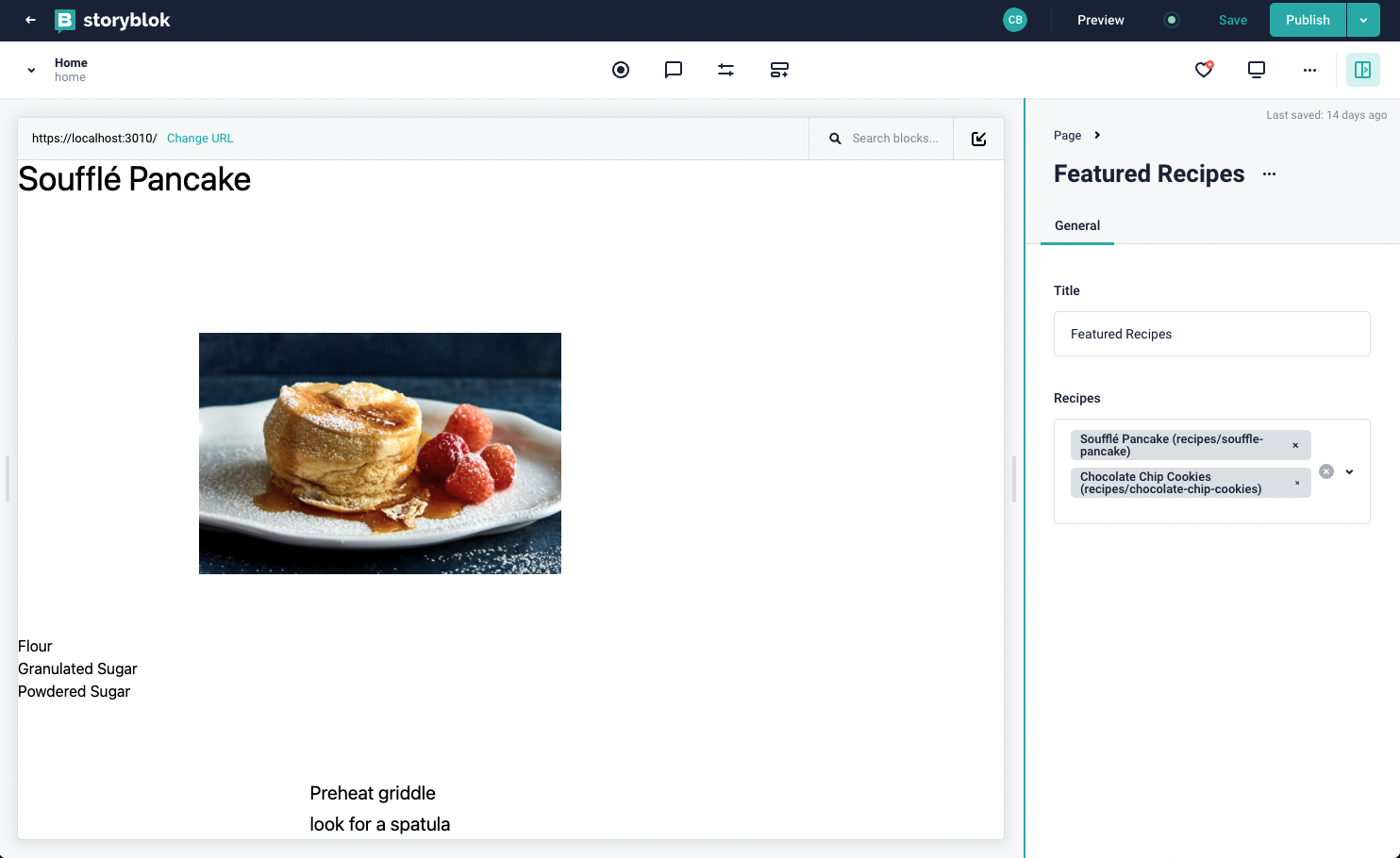Click the Storyblok logo
The width and height of the screenshot is (1400, 858).
[112, 21]
